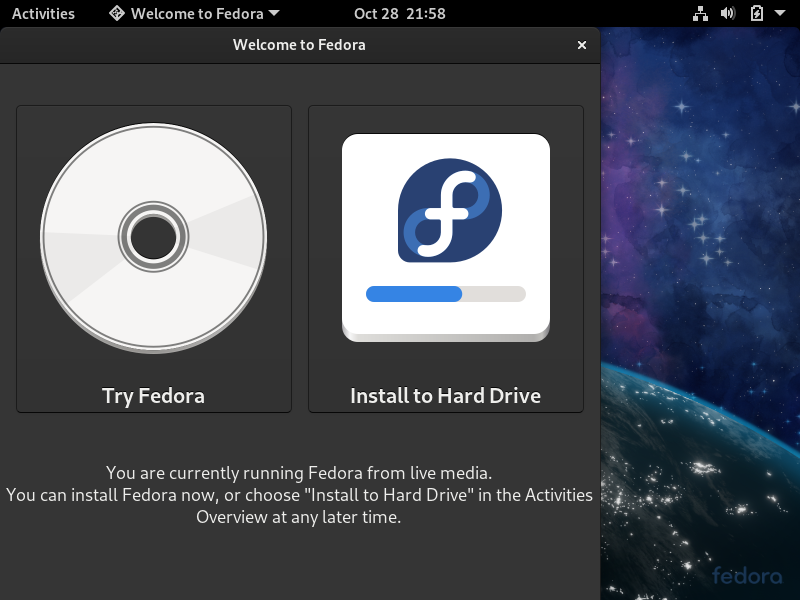Open the Activities overview

[x=43, y=13]
